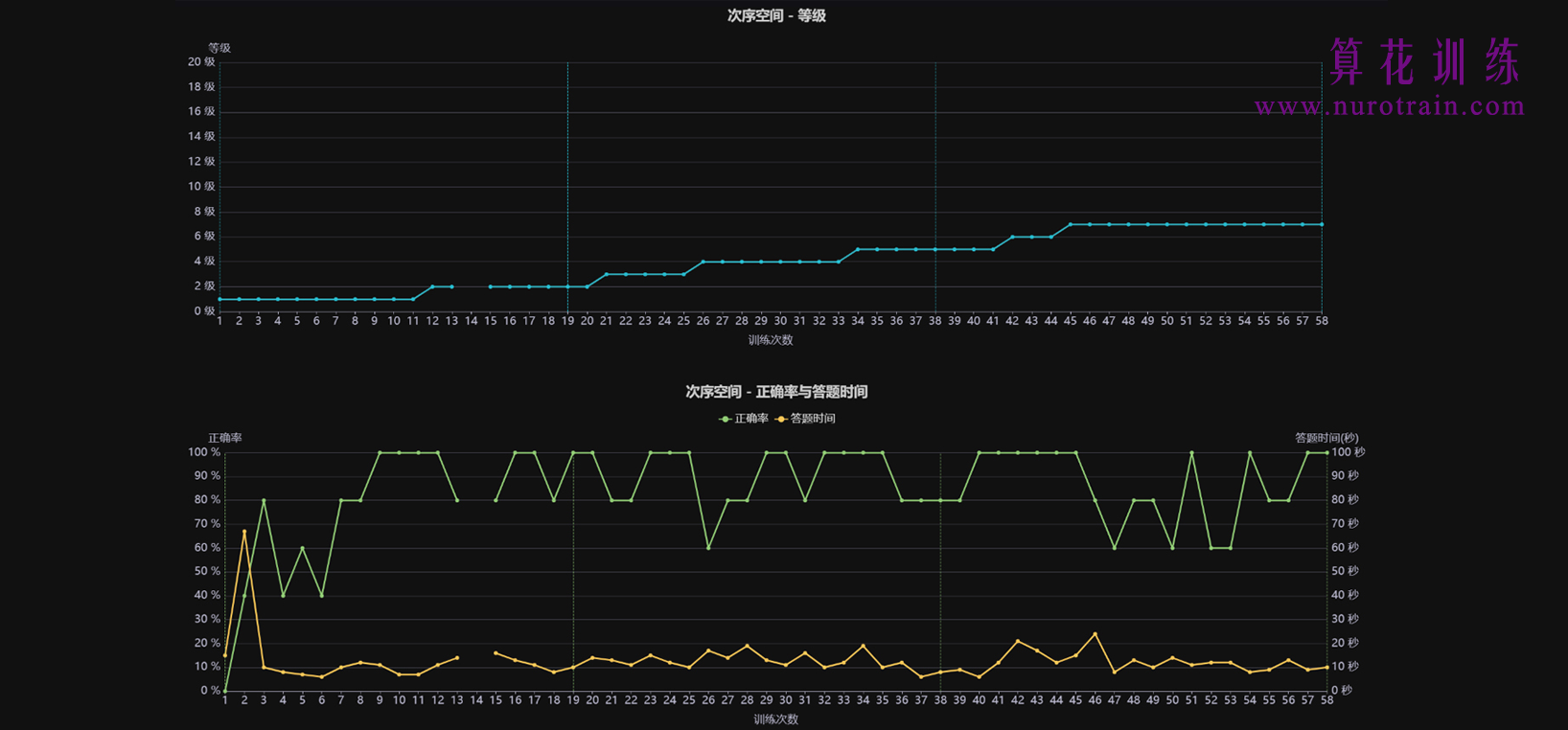Click the green 正确率 legend marker

click(725, 419)
